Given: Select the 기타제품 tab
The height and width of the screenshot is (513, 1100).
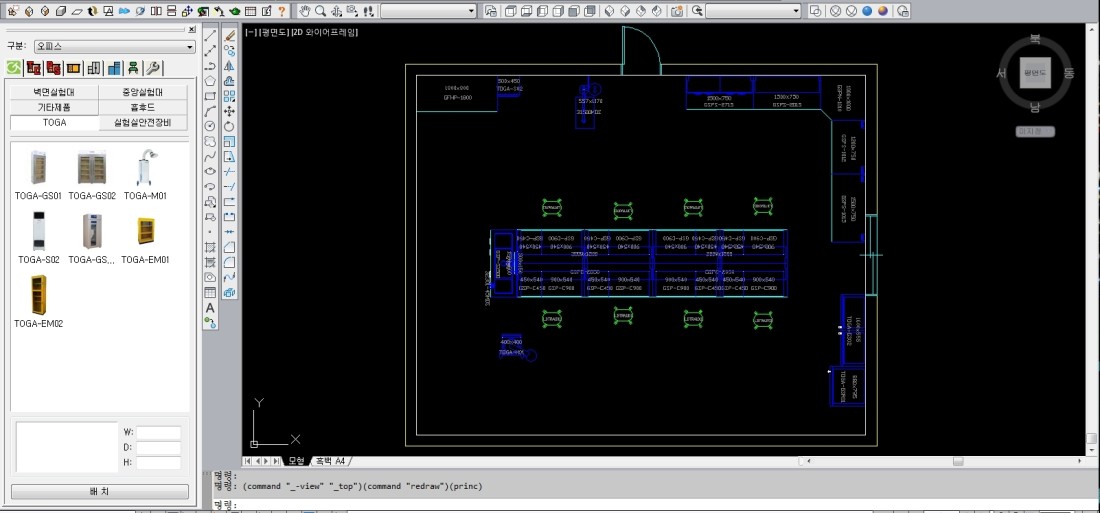Looking at the screenshot, I should point(54,107).
